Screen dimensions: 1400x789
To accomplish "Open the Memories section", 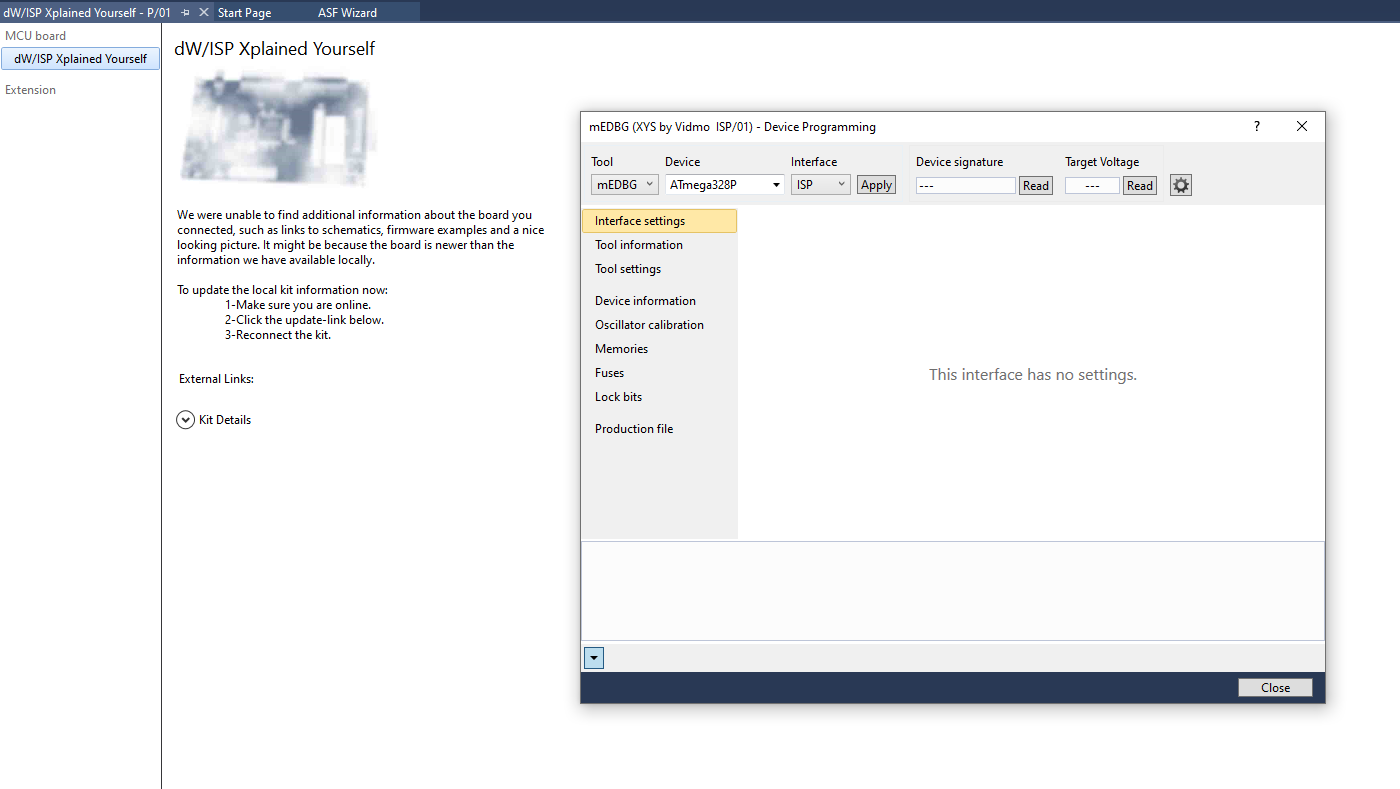I will click(621, 349).
